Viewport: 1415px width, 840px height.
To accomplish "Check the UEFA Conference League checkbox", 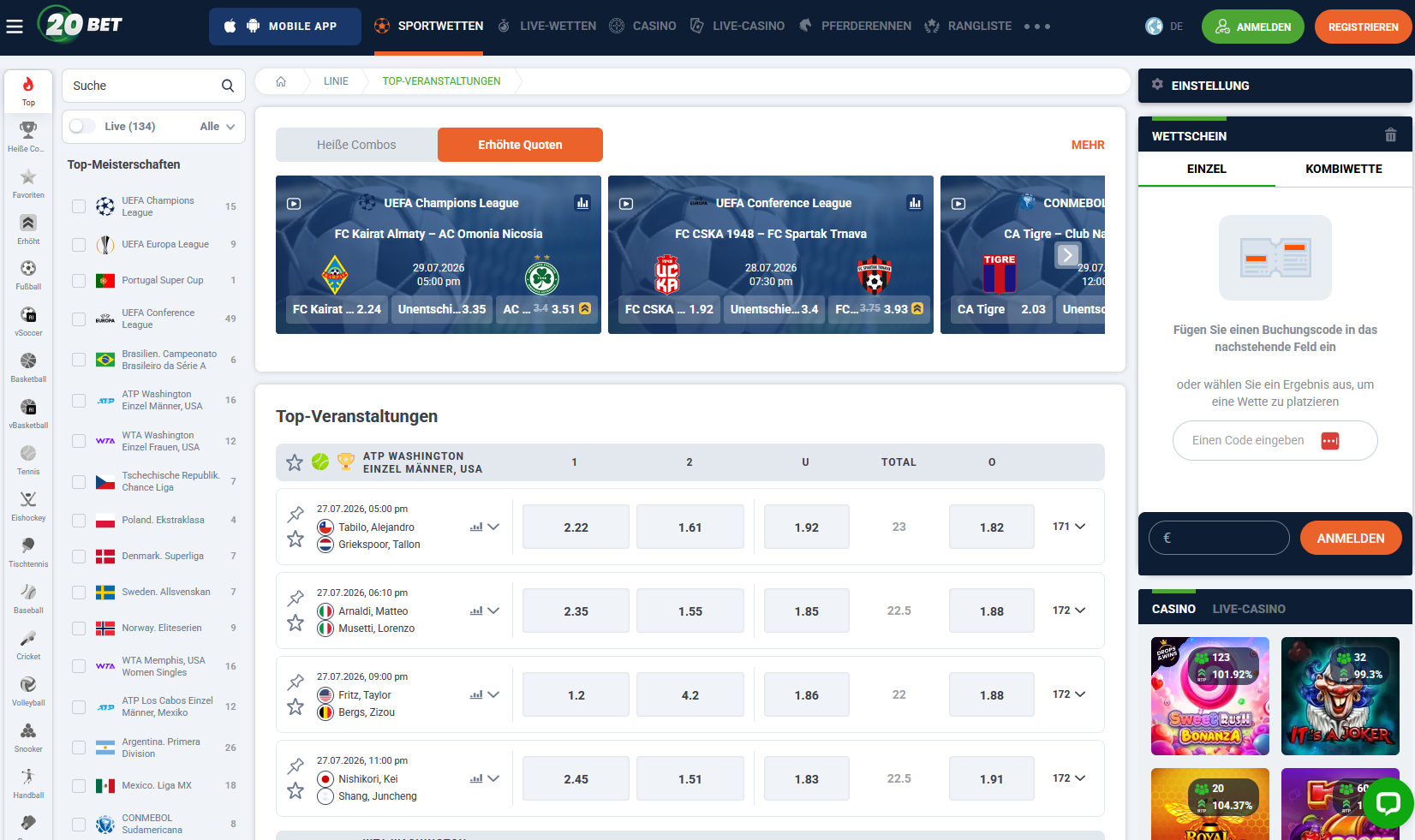I will 79,319.
